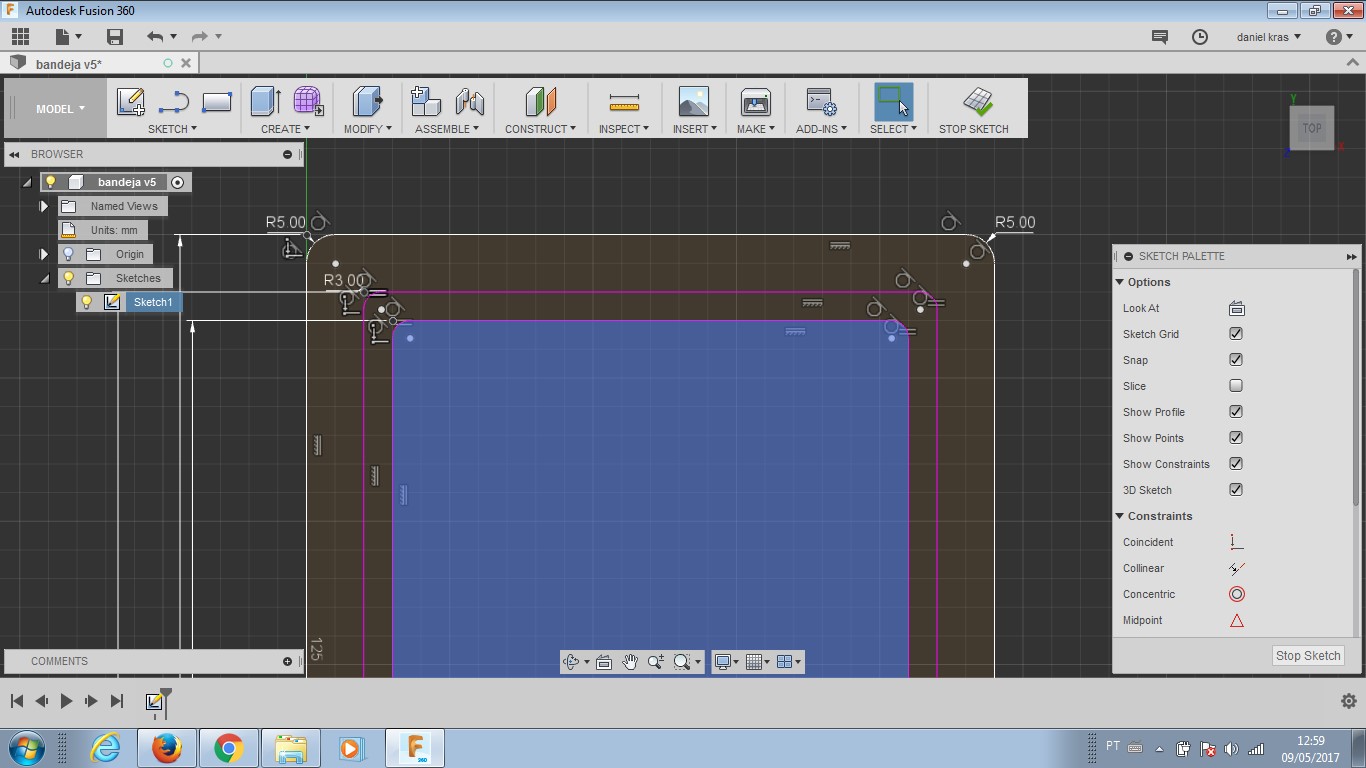Expand the Origin folder
Screen dimensions: 1366x768
(44, 254)
